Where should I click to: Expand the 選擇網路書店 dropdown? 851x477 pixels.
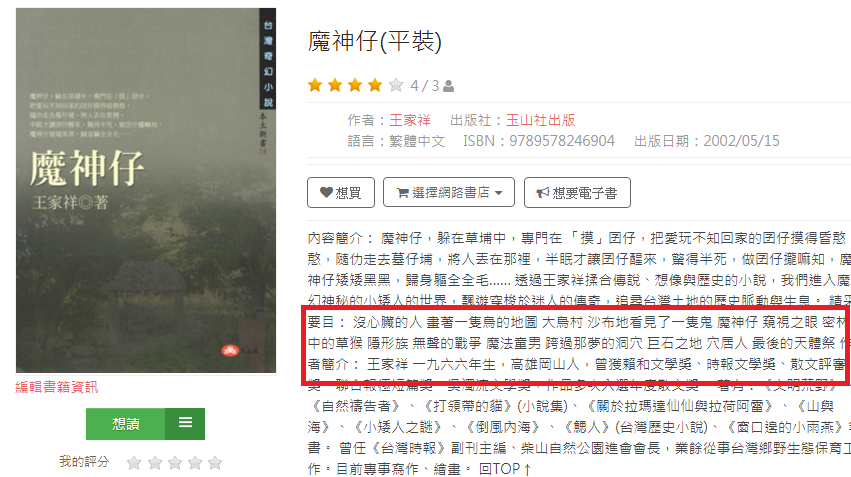[449, 192]
